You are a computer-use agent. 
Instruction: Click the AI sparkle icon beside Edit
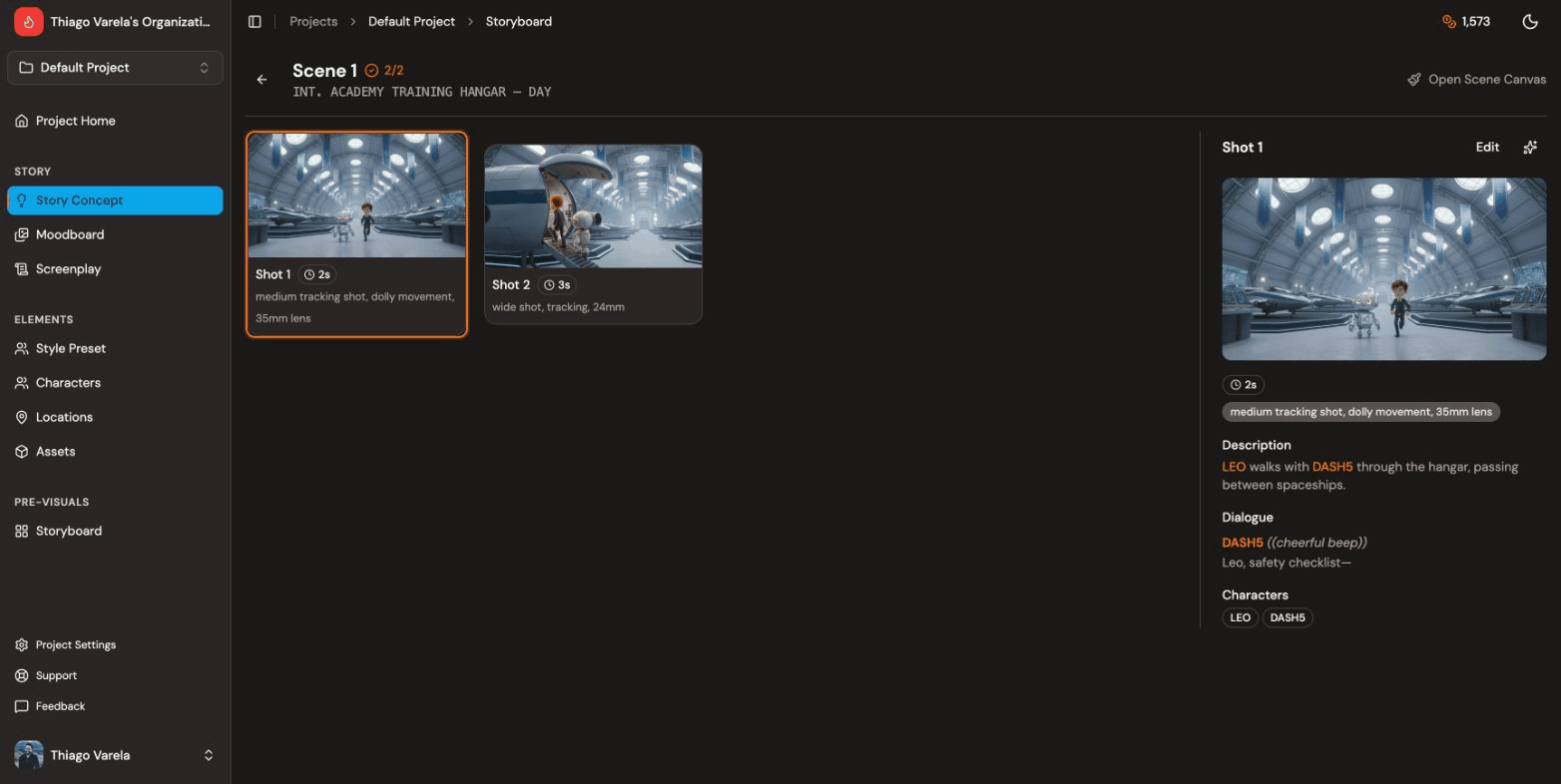(1530, 147)
